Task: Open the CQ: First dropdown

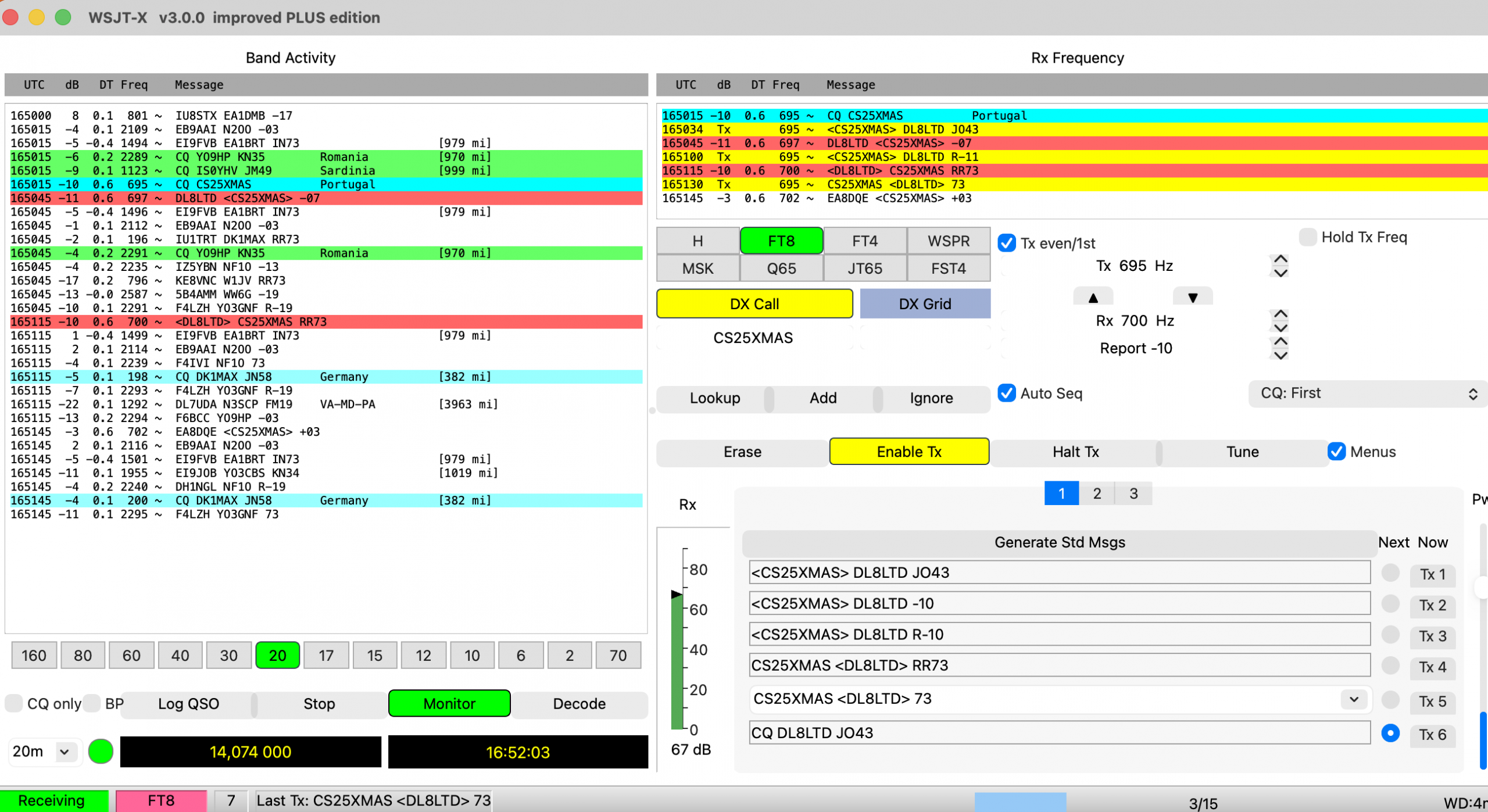Action: coord(1367,393)
